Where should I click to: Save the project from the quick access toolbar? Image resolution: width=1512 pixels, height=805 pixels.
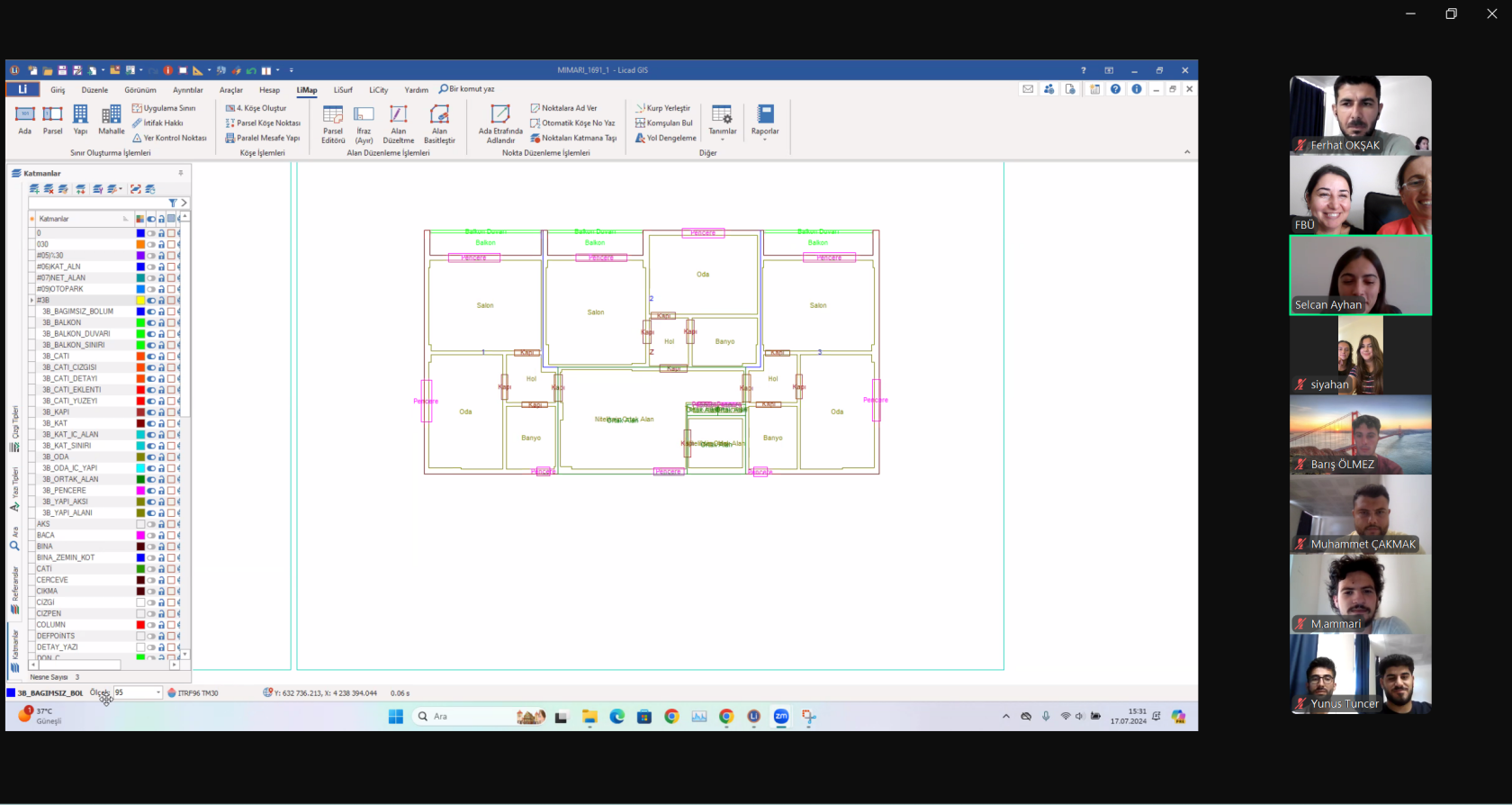(62, 70)
